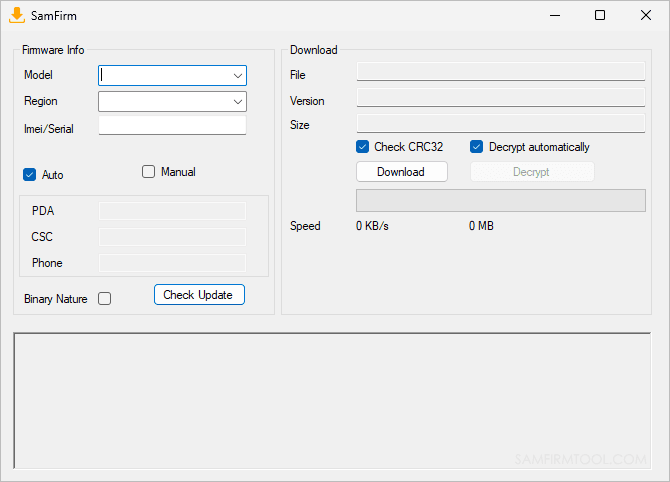The image size is (670, 482).
Task: Click inside the log output area
Action: tap(332, 400)
